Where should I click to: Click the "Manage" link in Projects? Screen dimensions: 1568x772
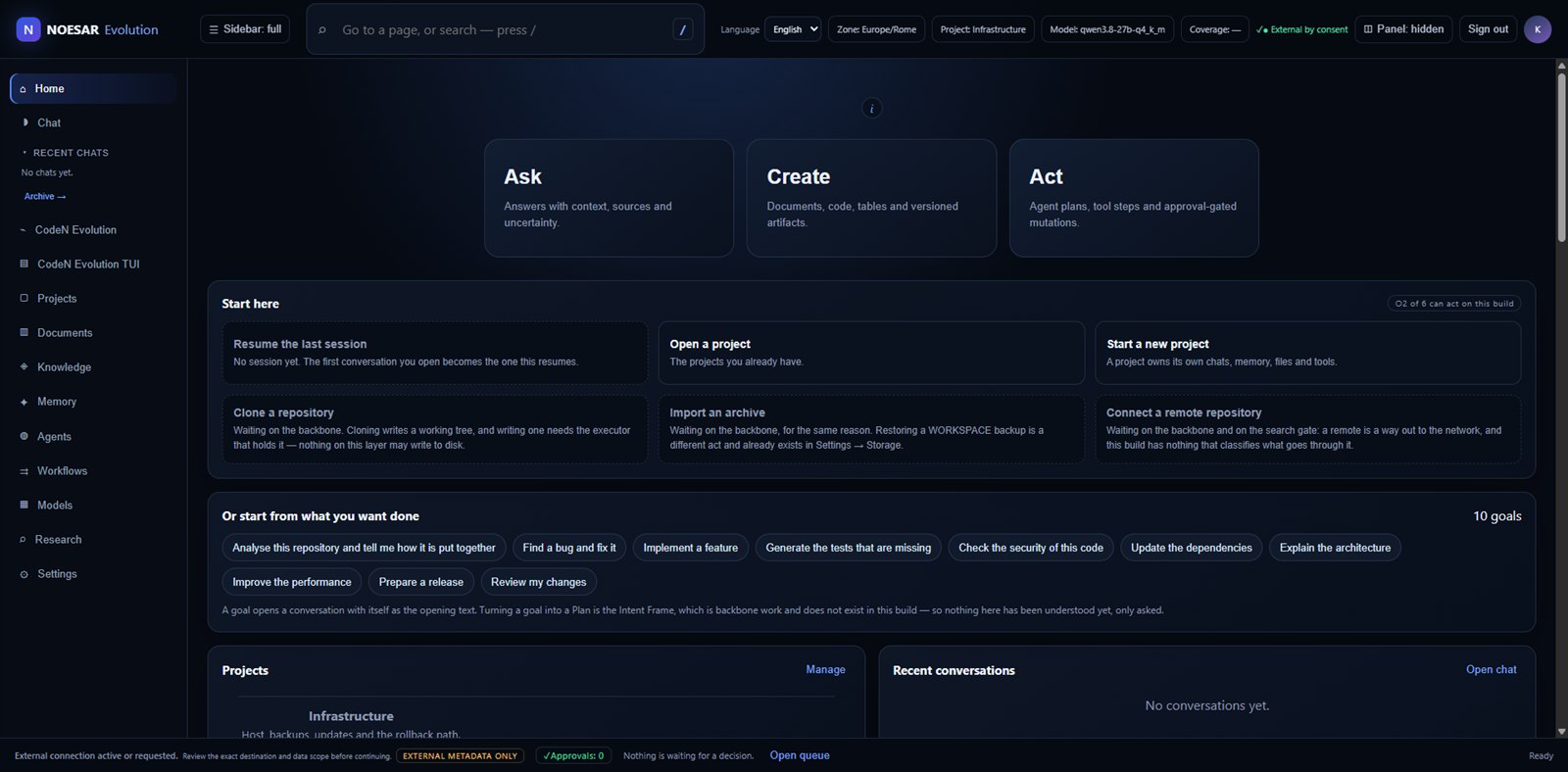825,670
